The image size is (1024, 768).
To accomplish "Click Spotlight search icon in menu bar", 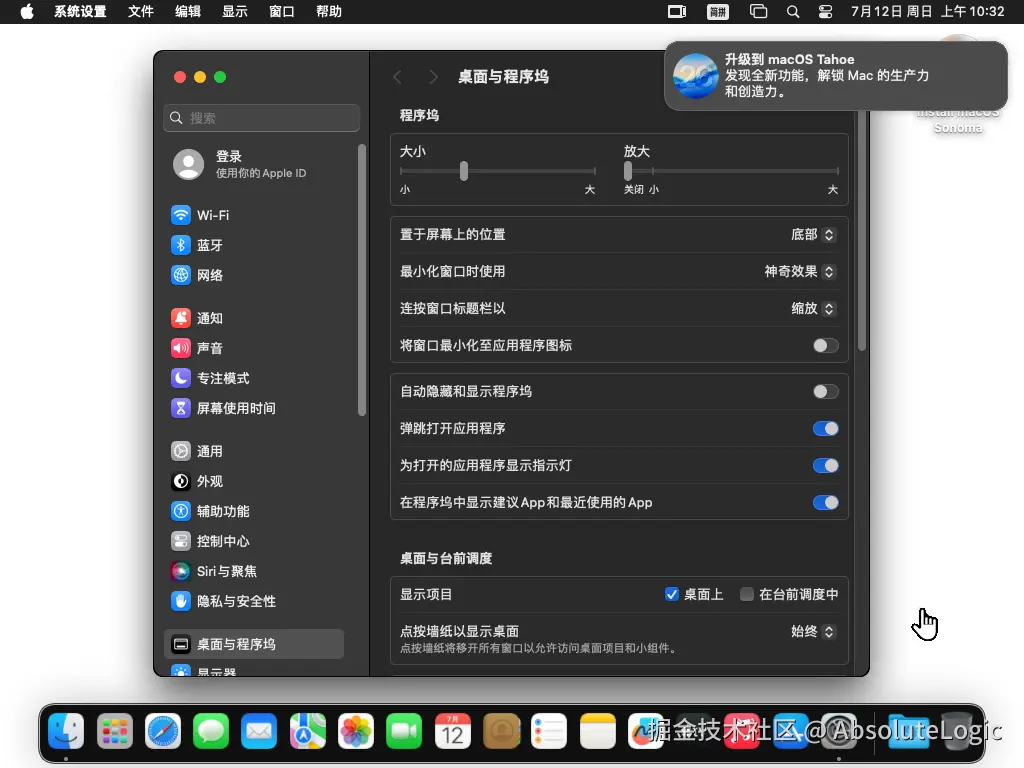I will pyautogui.click(x=793, y=12).
